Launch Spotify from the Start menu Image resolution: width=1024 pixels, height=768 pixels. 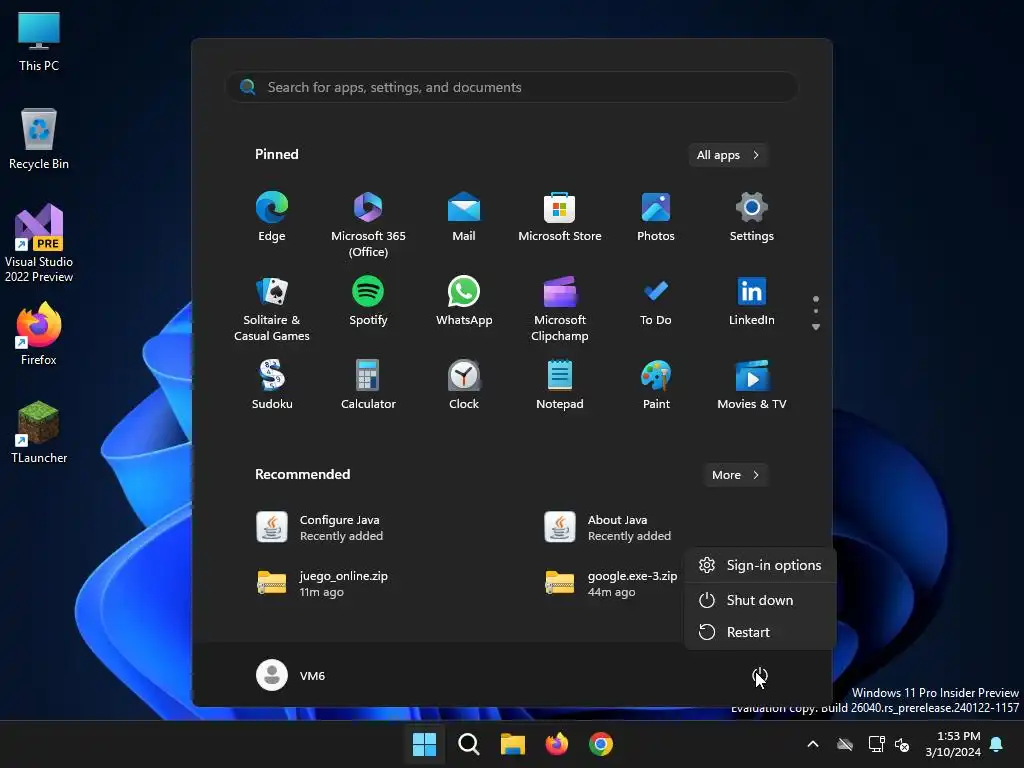(x=368, y=301)
